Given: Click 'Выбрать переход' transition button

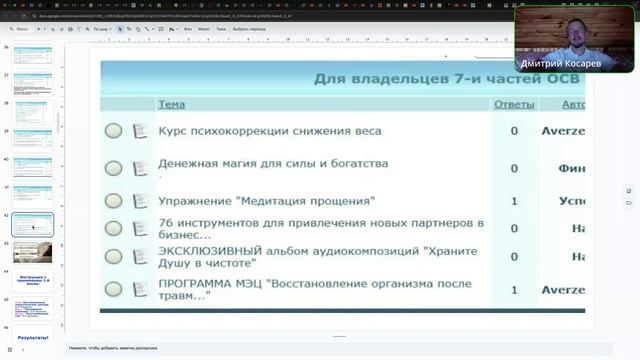Looking at the screenshot, I should [x=249, y=29].
